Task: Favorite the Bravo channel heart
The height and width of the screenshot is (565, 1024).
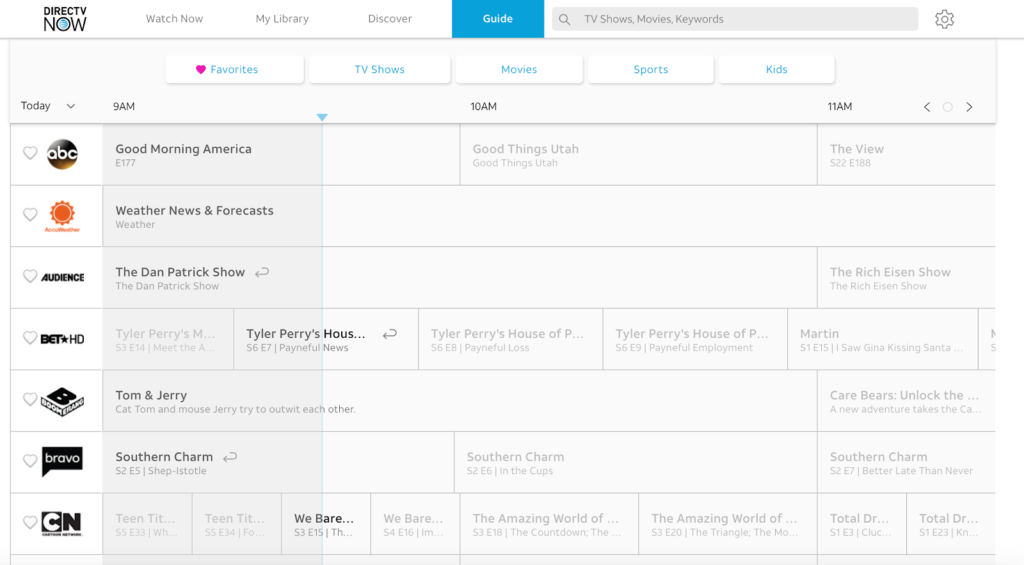Action: pos(30,460)
